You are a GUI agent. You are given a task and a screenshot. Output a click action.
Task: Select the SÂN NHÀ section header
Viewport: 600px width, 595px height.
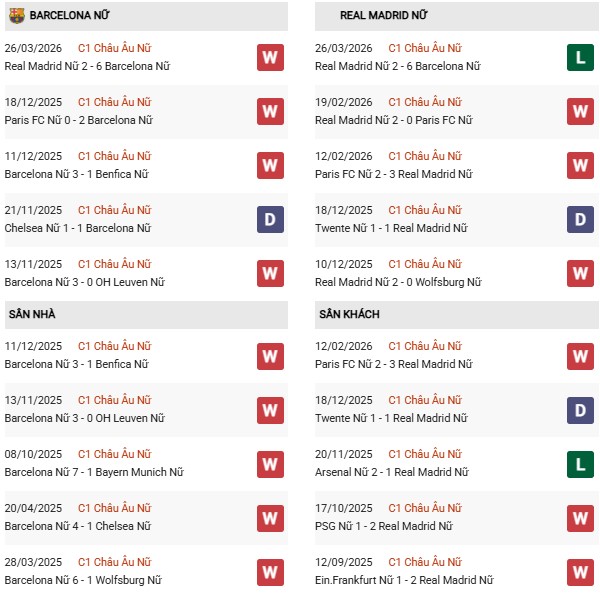click(x=33, y=314)
